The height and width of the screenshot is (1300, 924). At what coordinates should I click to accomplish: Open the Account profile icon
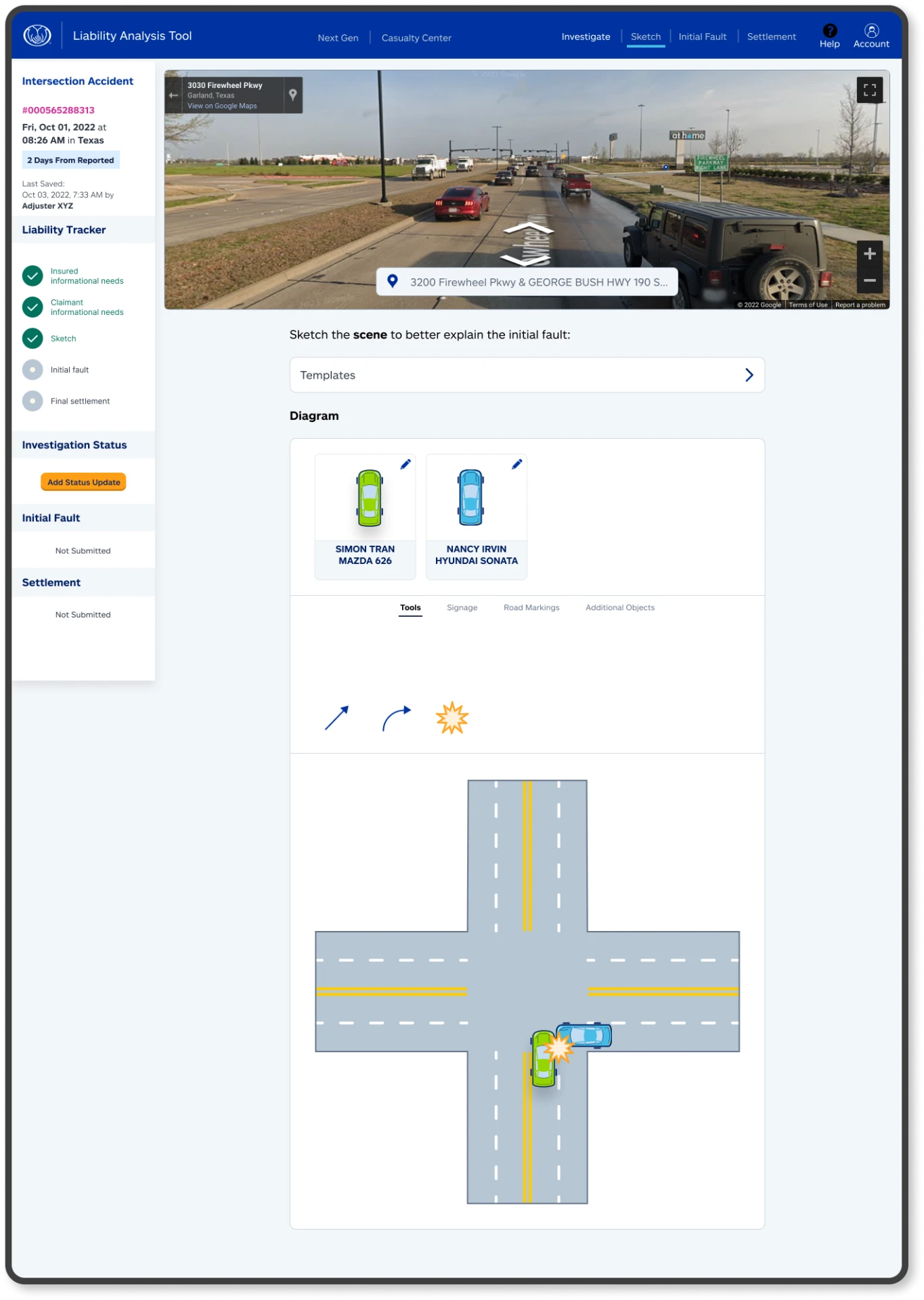pyautogui.click(x=871, y=30)
